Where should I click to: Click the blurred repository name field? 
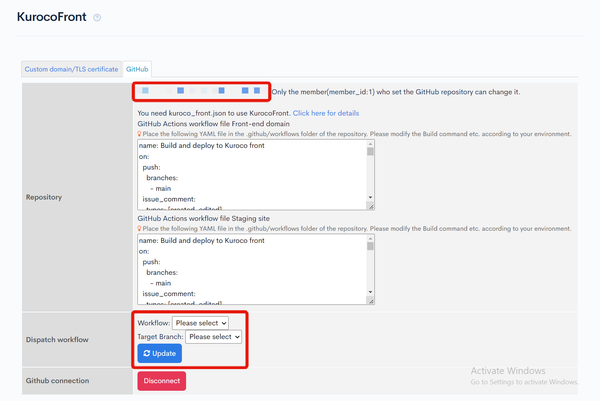click(x=202, y=91)
